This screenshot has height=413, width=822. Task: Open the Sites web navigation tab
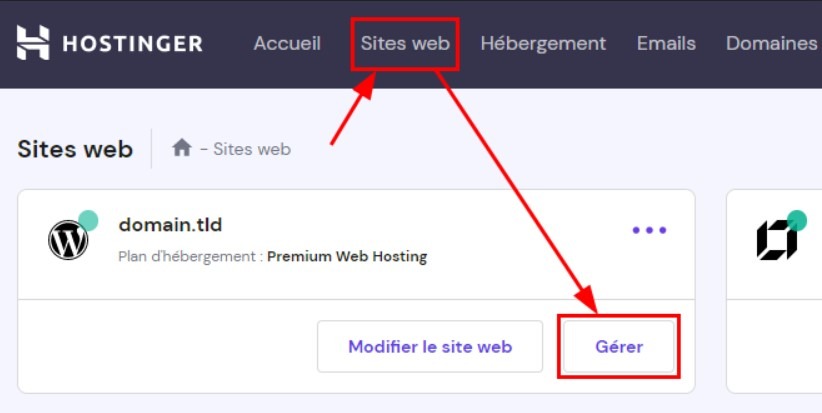click(x=405, y=43)
